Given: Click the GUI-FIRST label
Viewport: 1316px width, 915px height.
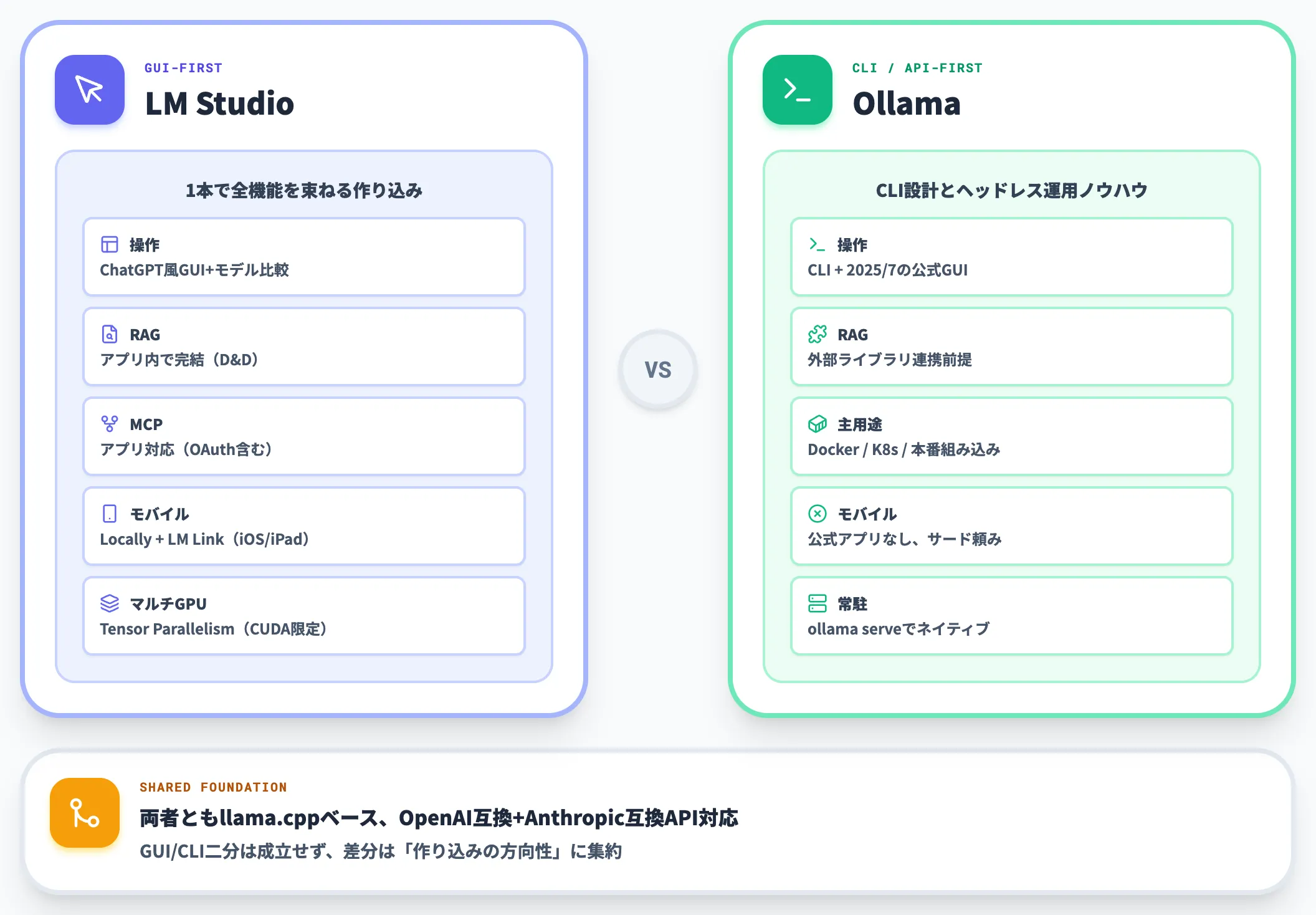Looking at the screenshot, I should pos(183,68).
